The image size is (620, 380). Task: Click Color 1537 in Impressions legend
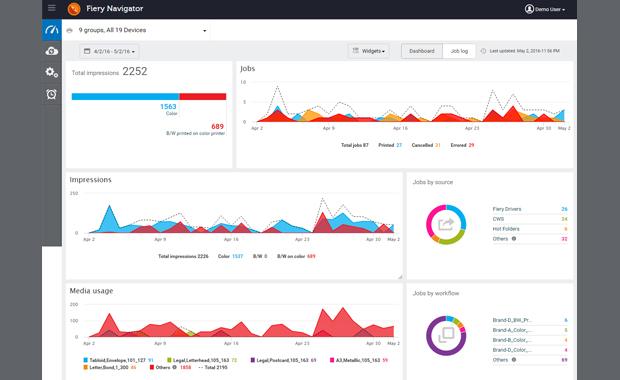point(230,256)
